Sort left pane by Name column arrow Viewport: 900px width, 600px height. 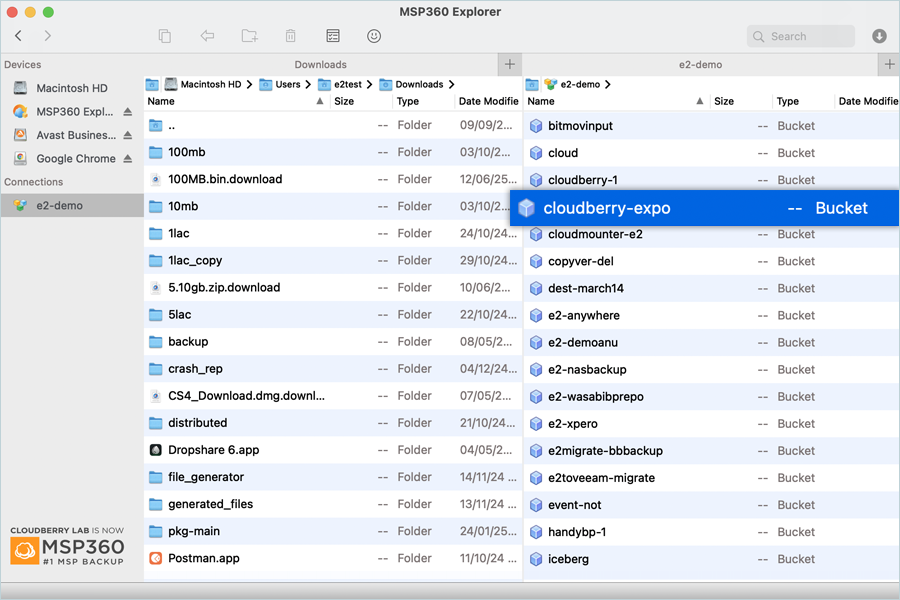point(320,101)
